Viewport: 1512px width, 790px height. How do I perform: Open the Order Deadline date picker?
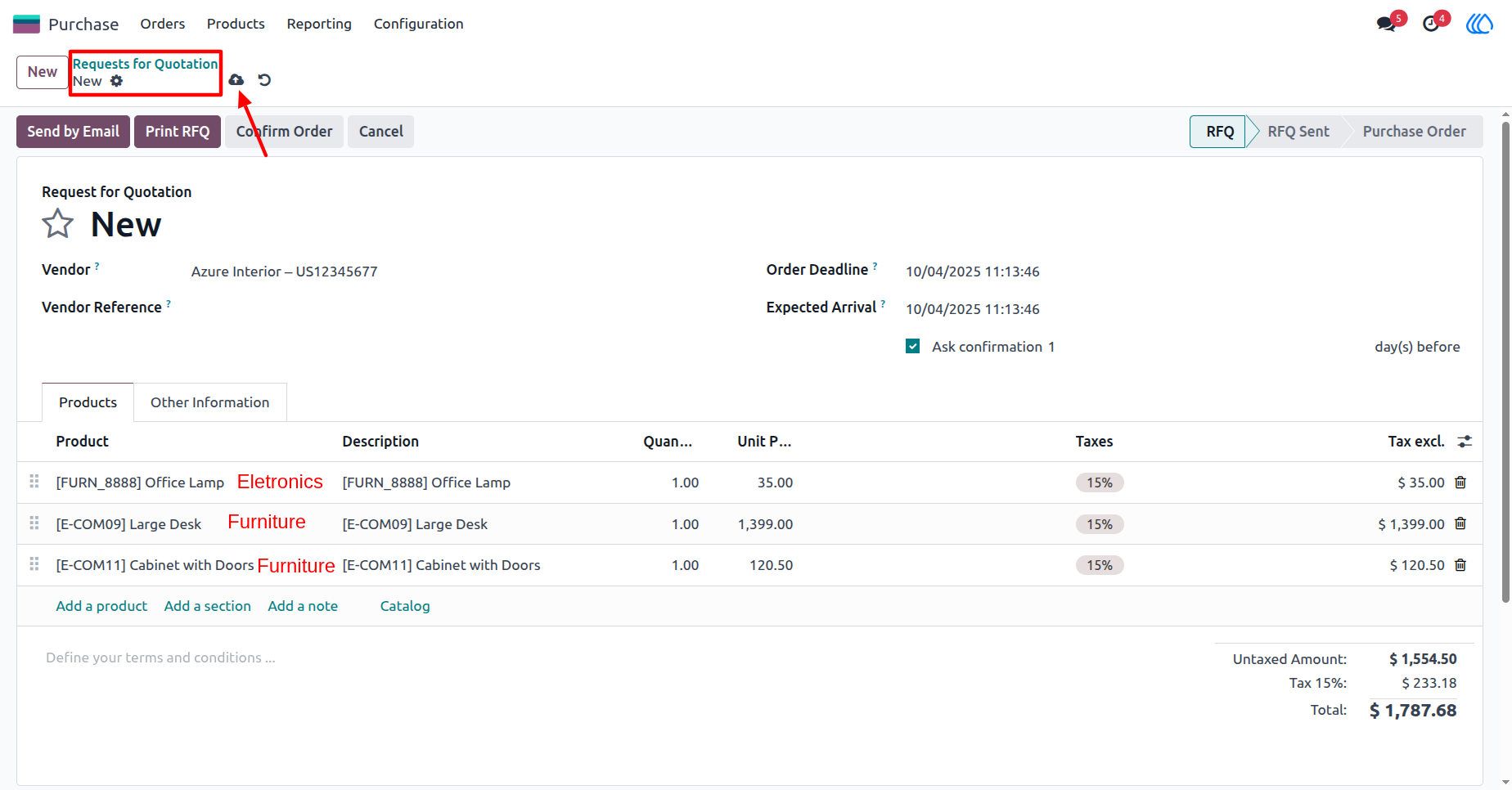coord(973,272)
